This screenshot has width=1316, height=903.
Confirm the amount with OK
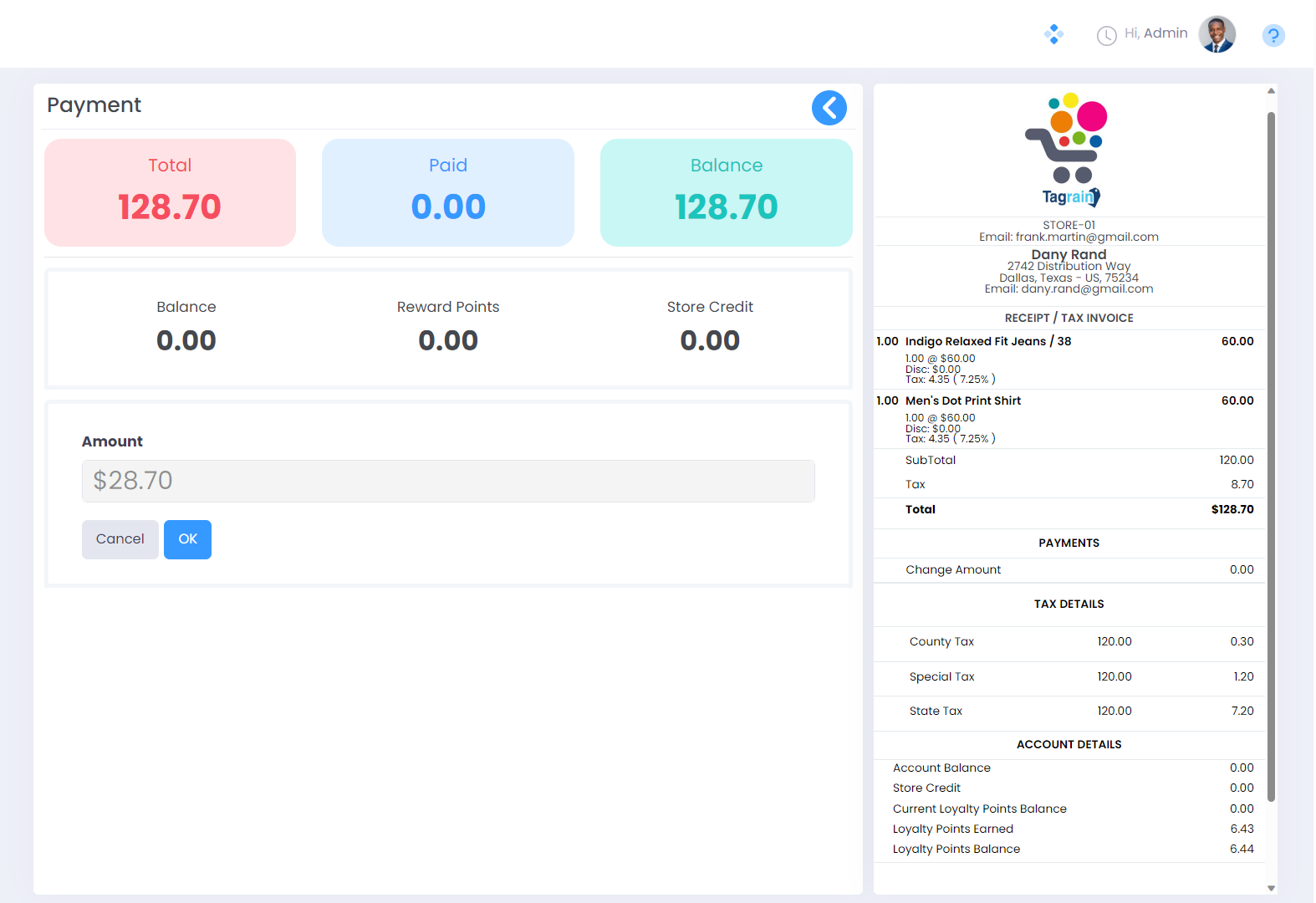[x=187, y=539]
